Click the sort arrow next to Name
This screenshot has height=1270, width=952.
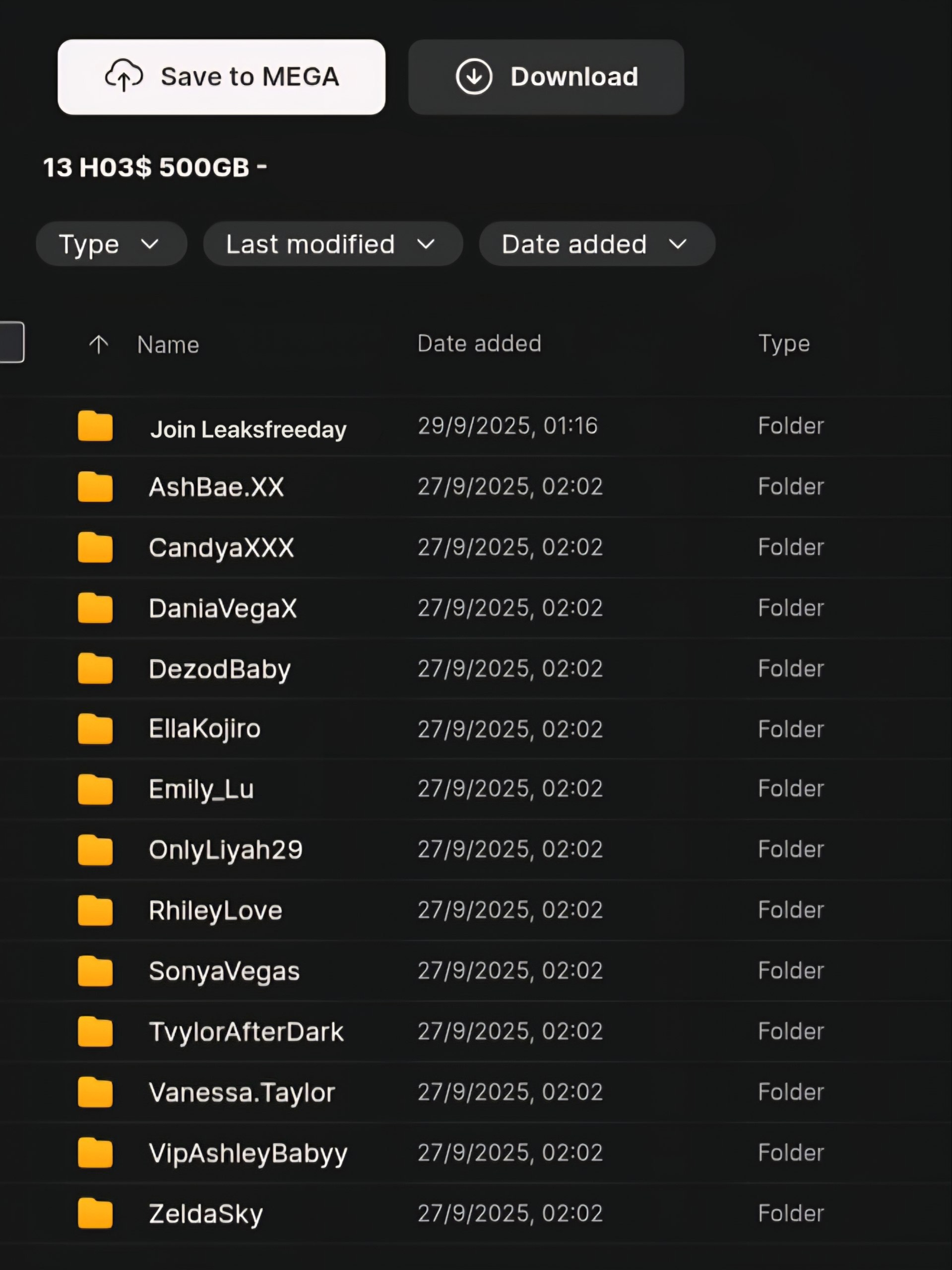pos(98,344)
